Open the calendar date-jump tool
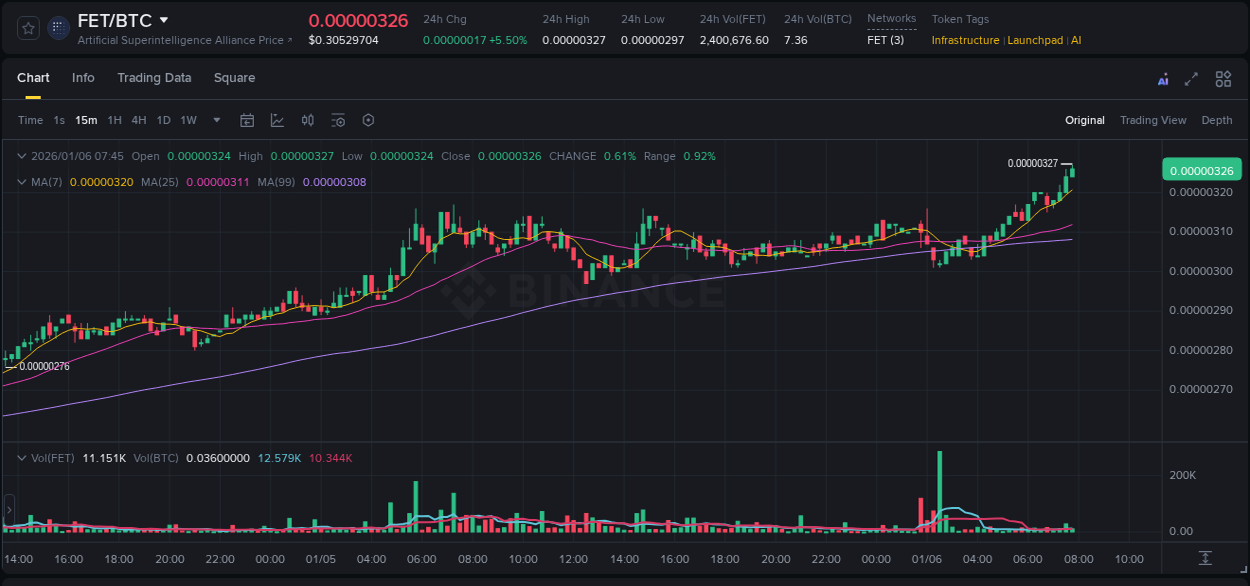Image resolution: width=1250 pixels, height=586 pixels. (x=247, y=119)
